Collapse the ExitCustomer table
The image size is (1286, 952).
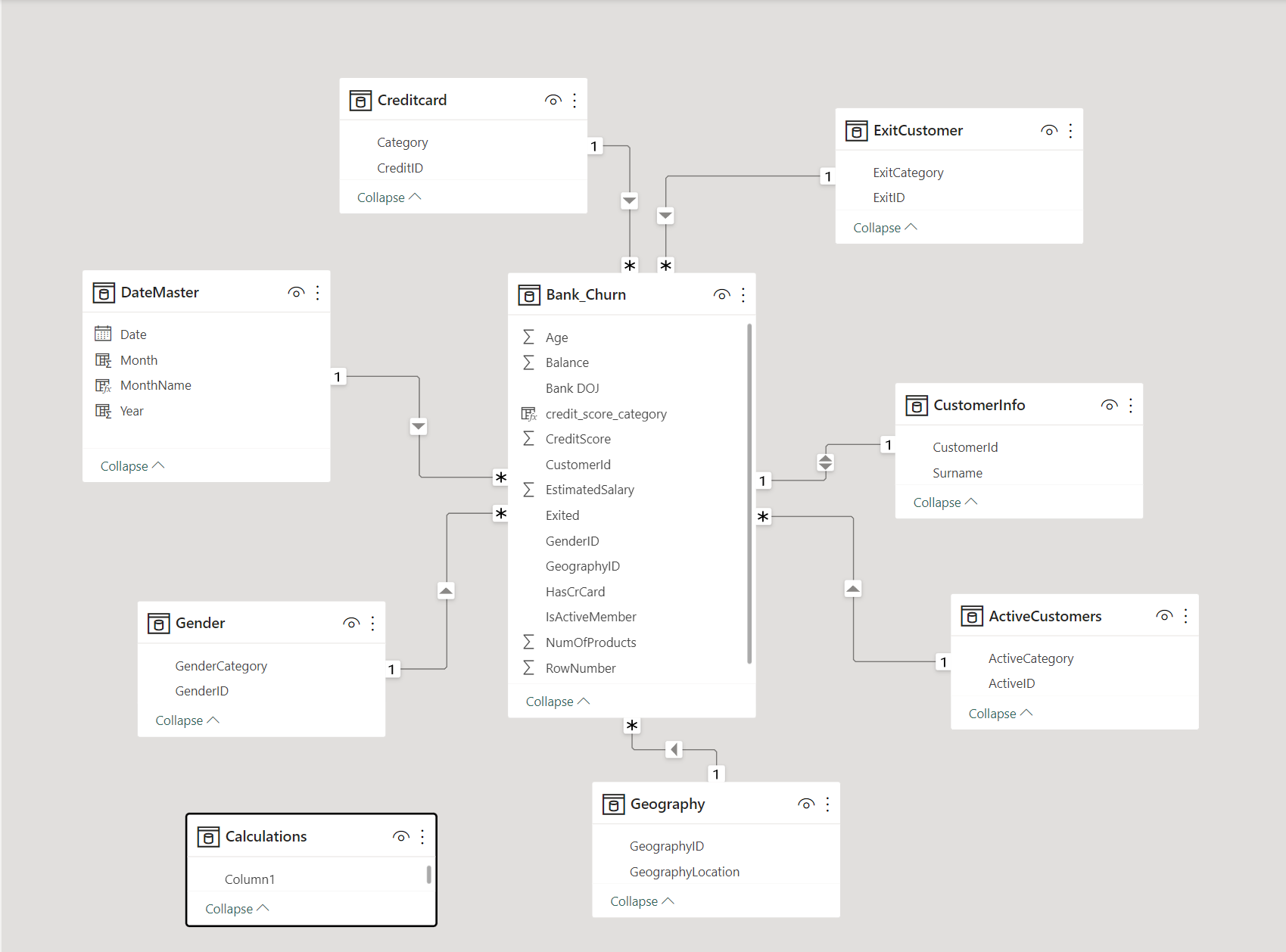pyautogui.click(x=883, y=227)
